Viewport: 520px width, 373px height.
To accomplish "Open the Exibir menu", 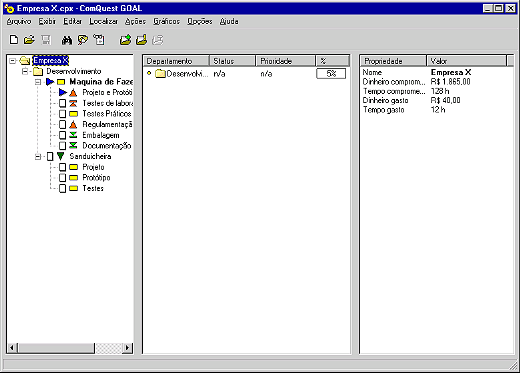I will 47,21.
